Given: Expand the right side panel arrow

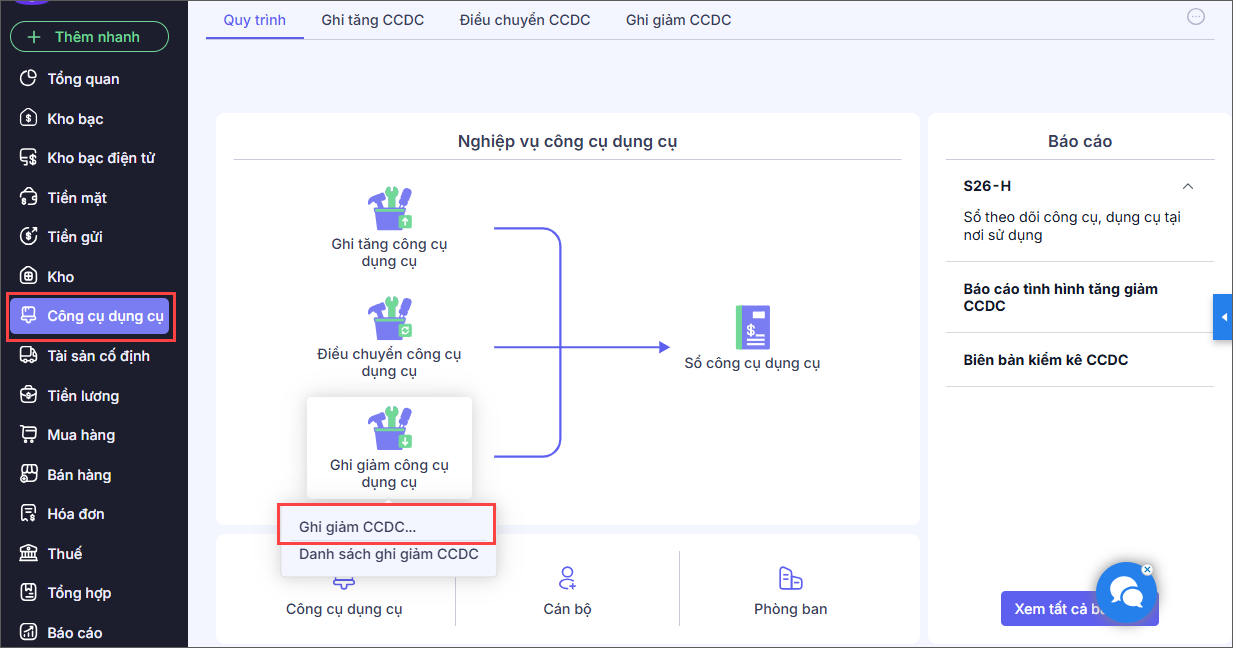Looking at the screenshot, I should tap(1223, 317).
